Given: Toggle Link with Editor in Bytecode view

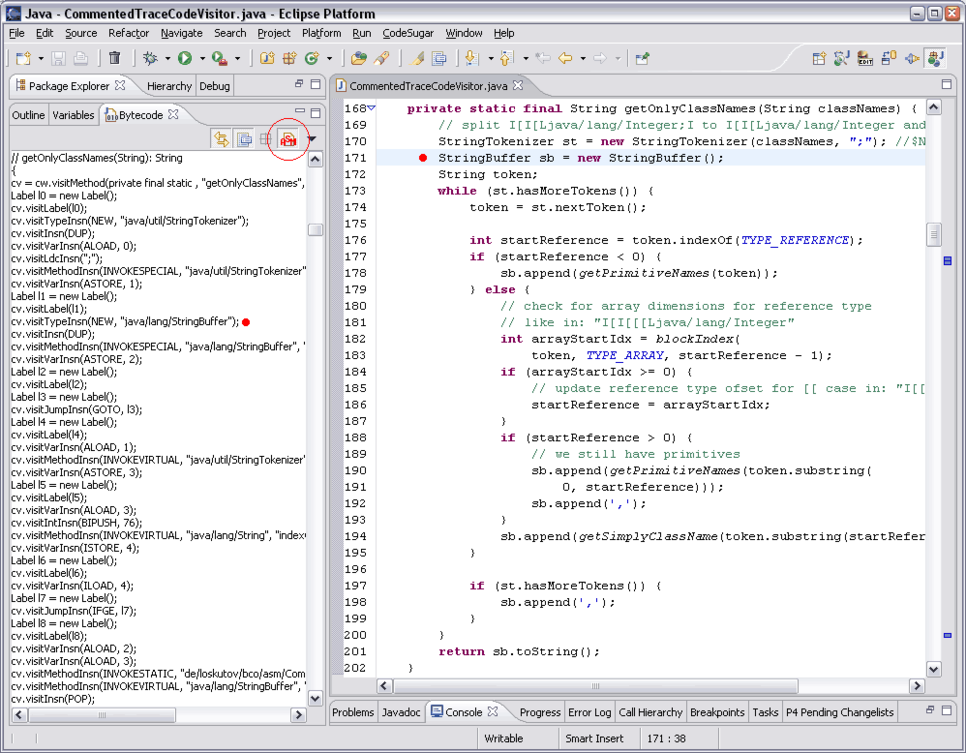Looking at the screenshot, I should click(221, 139).
